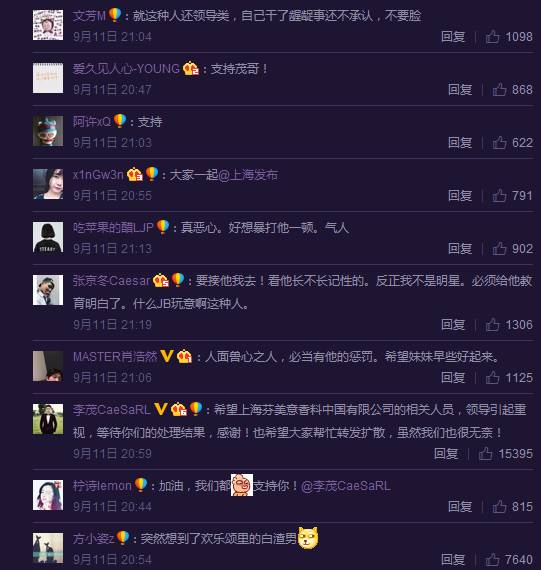Reply to 张京冬Caesar's comment

point(453,324)
